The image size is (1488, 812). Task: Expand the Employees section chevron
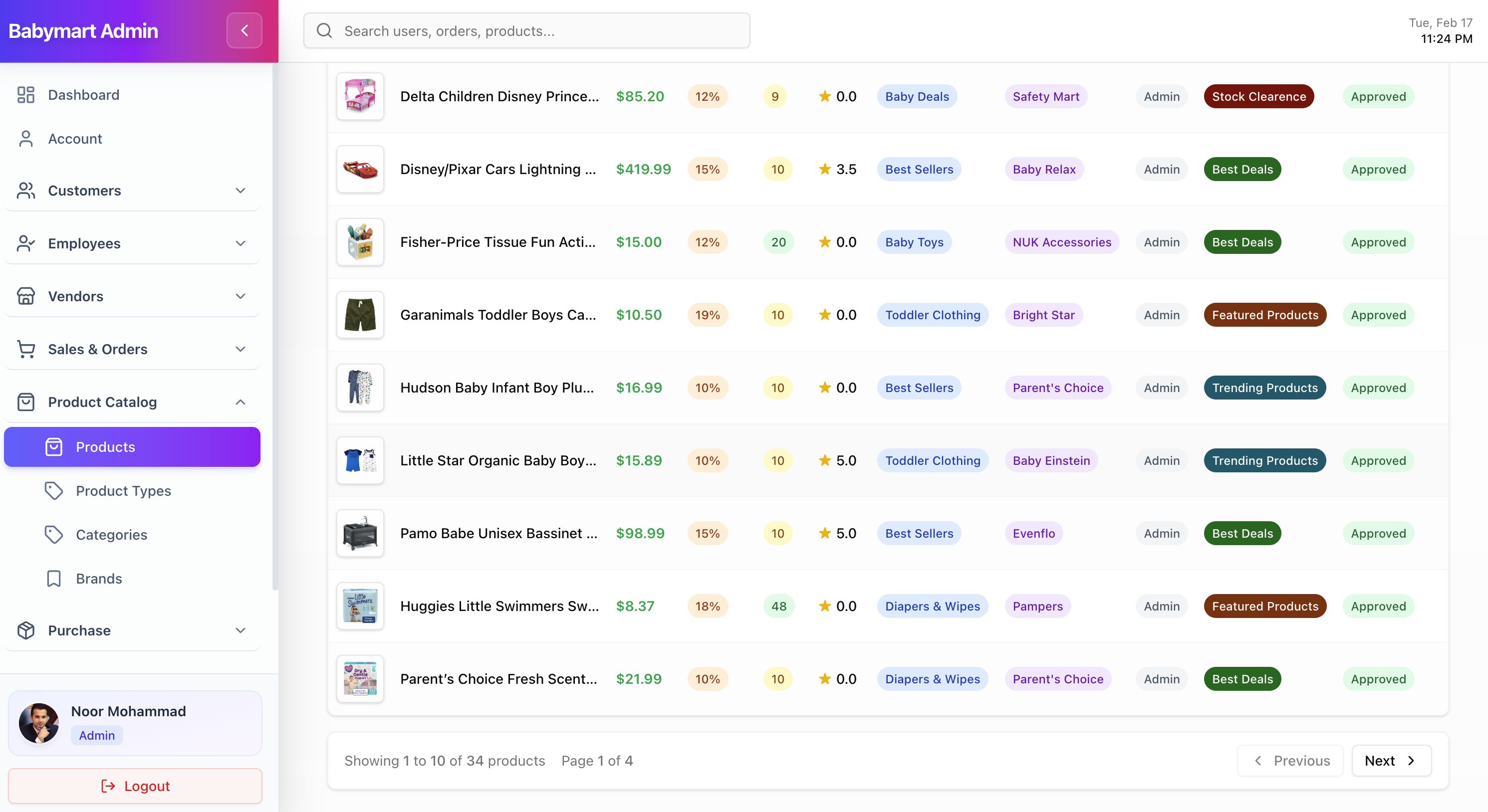click(241, 243)
